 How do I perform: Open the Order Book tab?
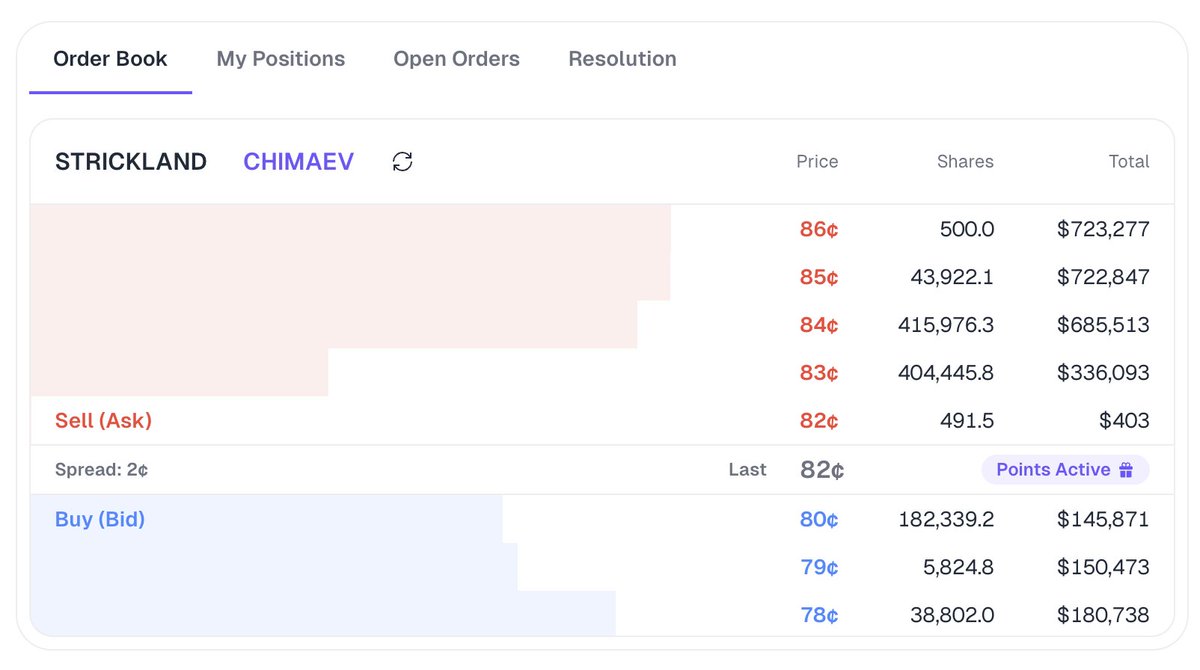point(110,59)
